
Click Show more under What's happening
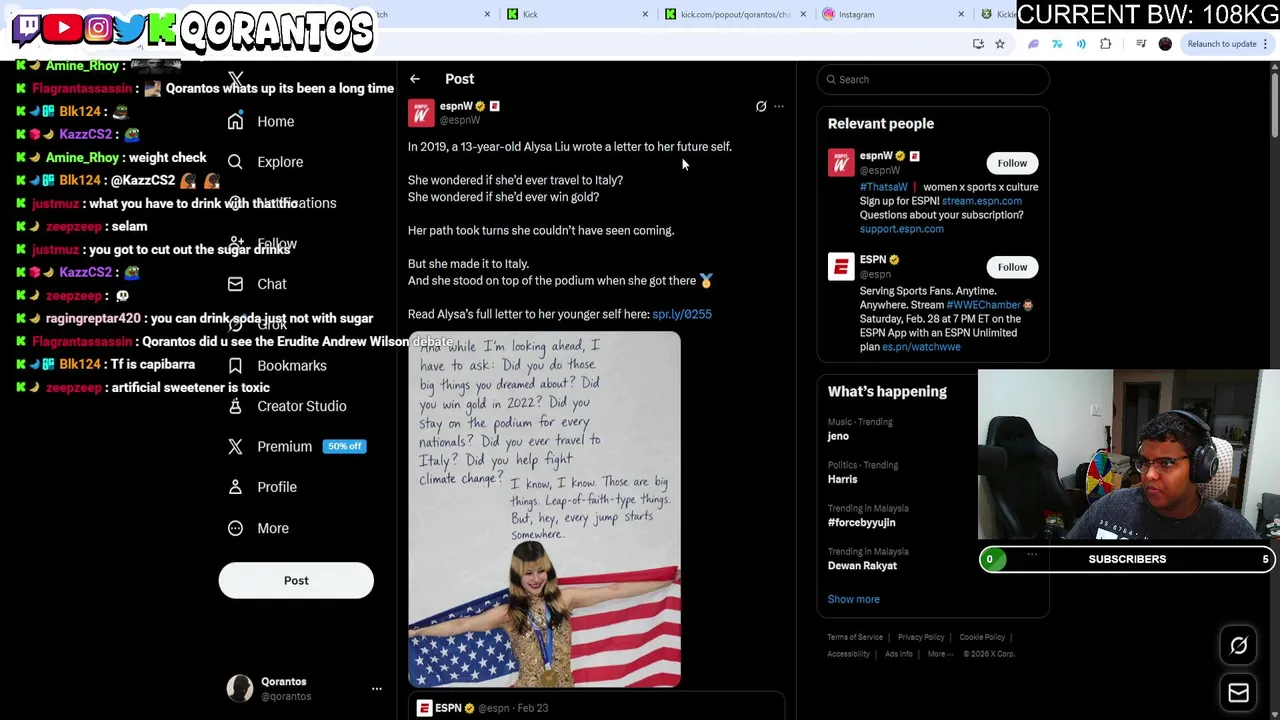click(853, 599)
